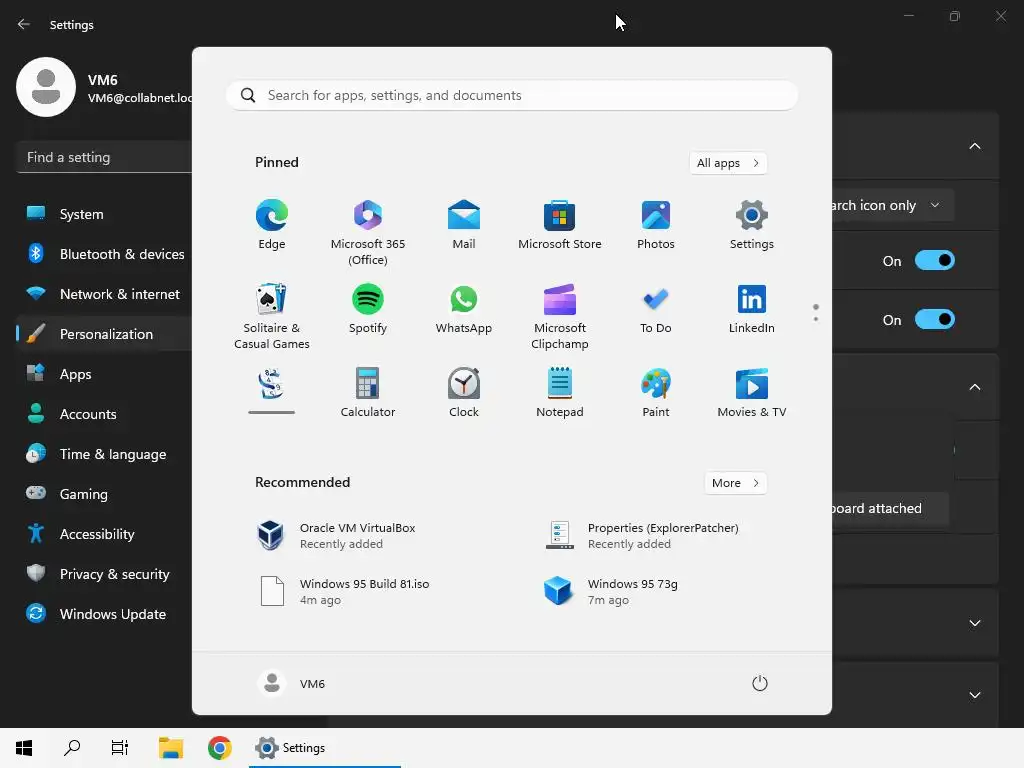Open Edge from pinned apps
Screen dimensions: 1024x768
[x=272, y=225]
